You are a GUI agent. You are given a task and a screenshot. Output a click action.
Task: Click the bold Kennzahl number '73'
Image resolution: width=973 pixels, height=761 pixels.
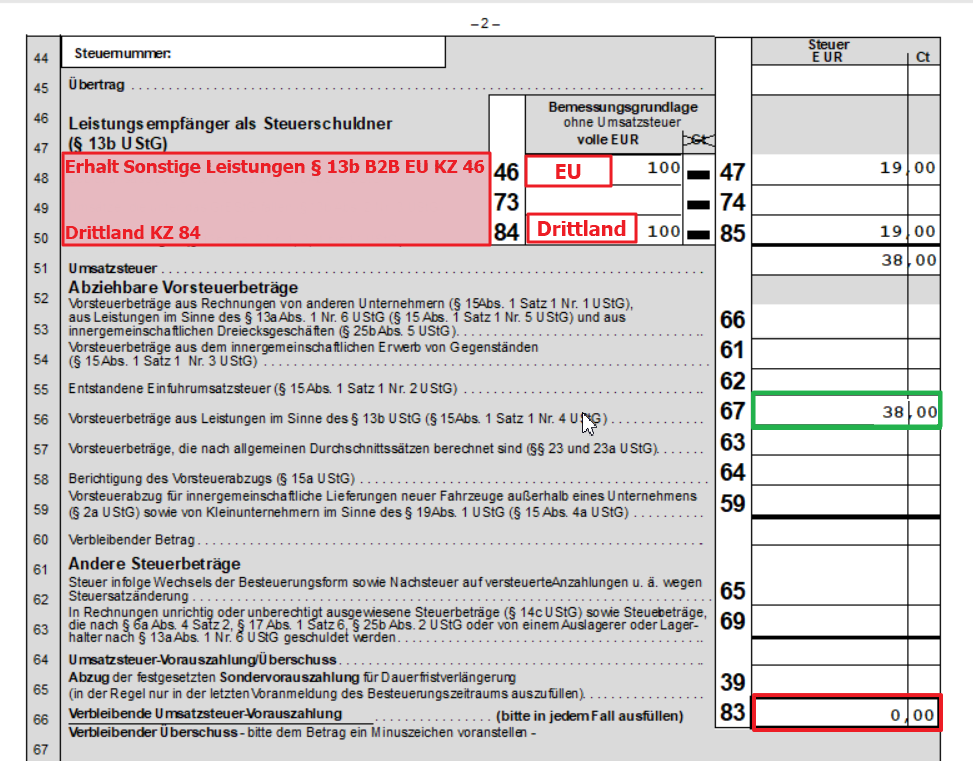(506, 202)
